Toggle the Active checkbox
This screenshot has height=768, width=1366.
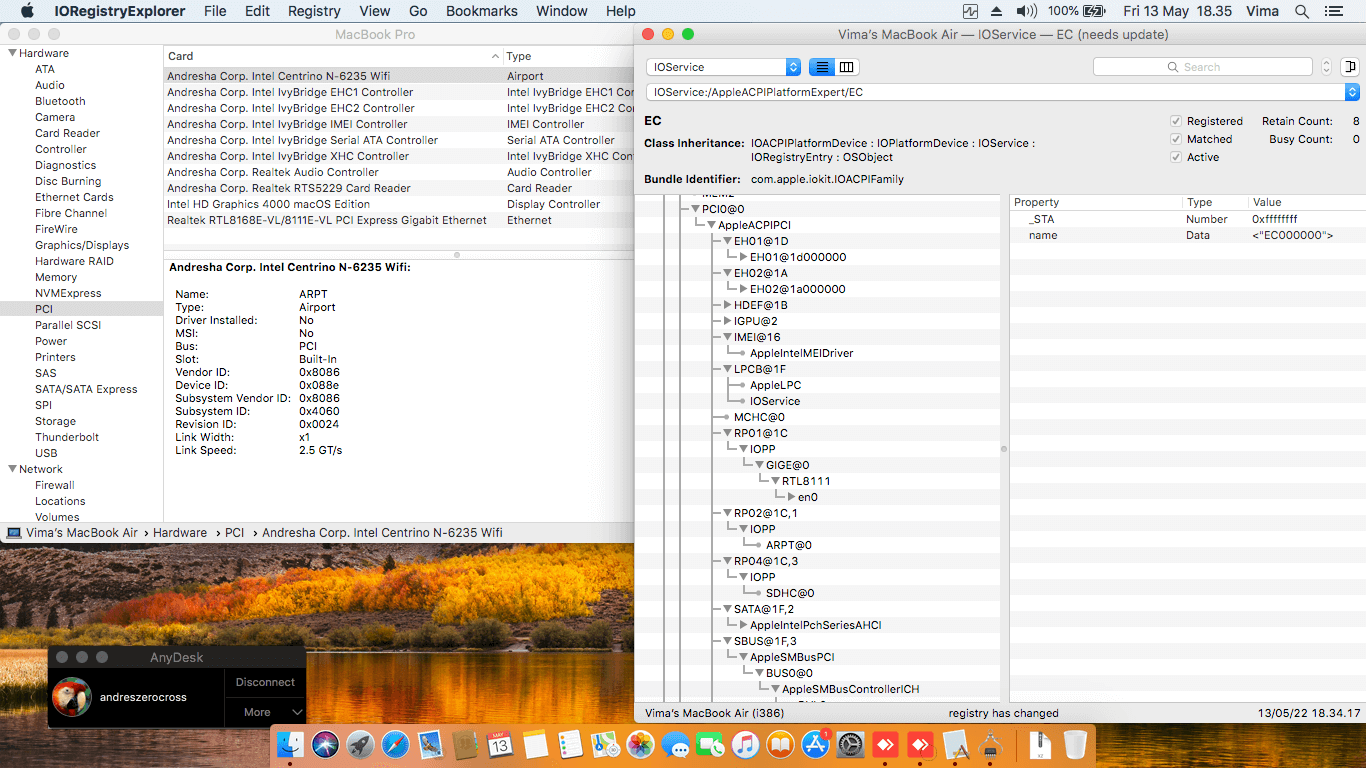(x=1176, y=157)
